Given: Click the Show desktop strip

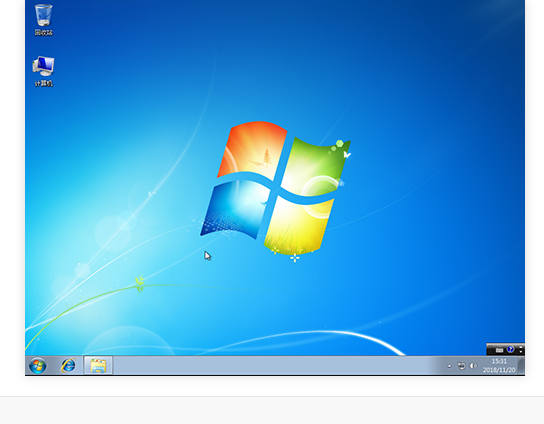Looking at the screenshot, I should [521, 366].
